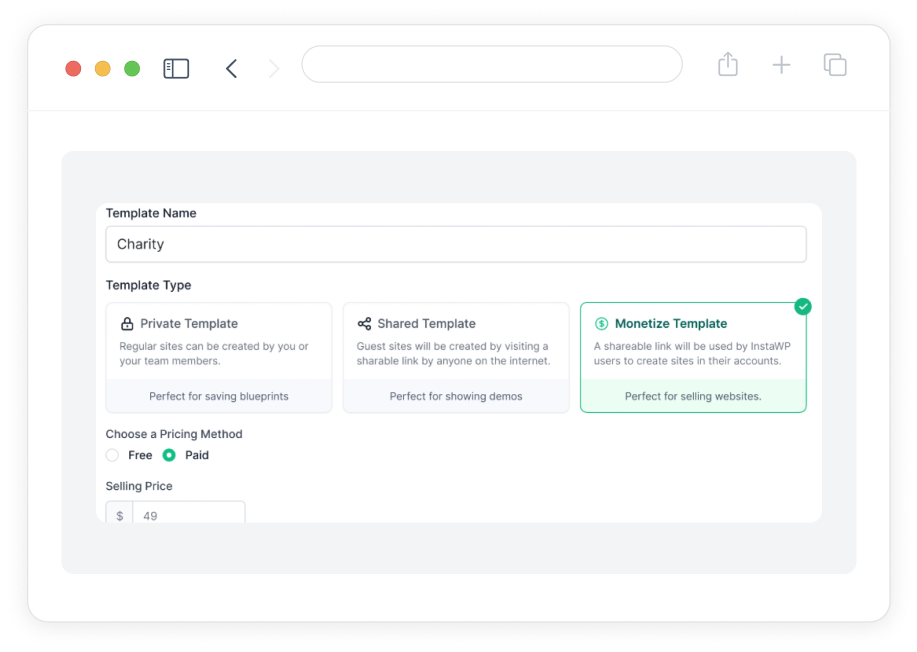
Task: Select the Free pricing radio button
Action: pyautogui.click(x=112, y=455)
